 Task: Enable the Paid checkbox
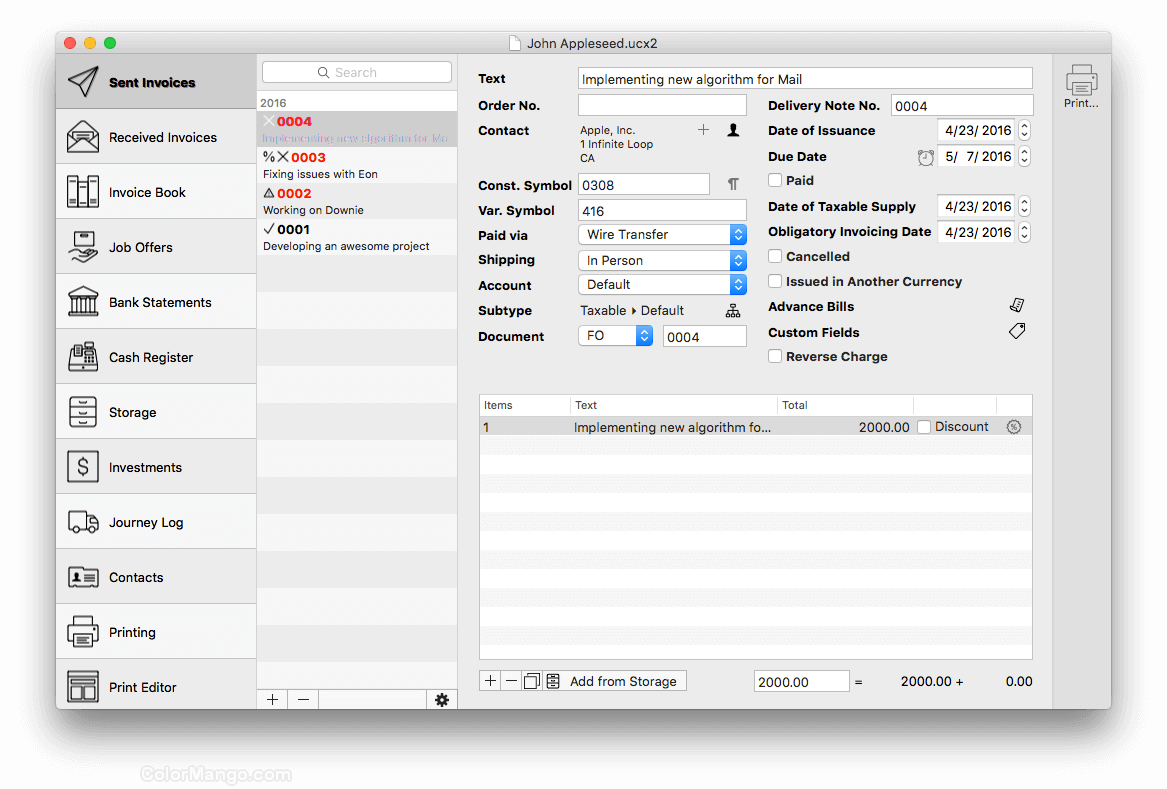click(x=775, y=181)
